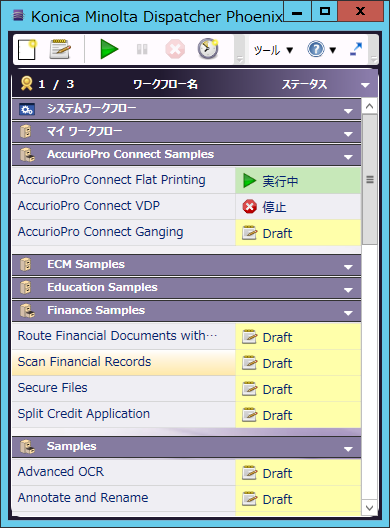Click Draft icon for Secure Files

[x=250, y=389]
